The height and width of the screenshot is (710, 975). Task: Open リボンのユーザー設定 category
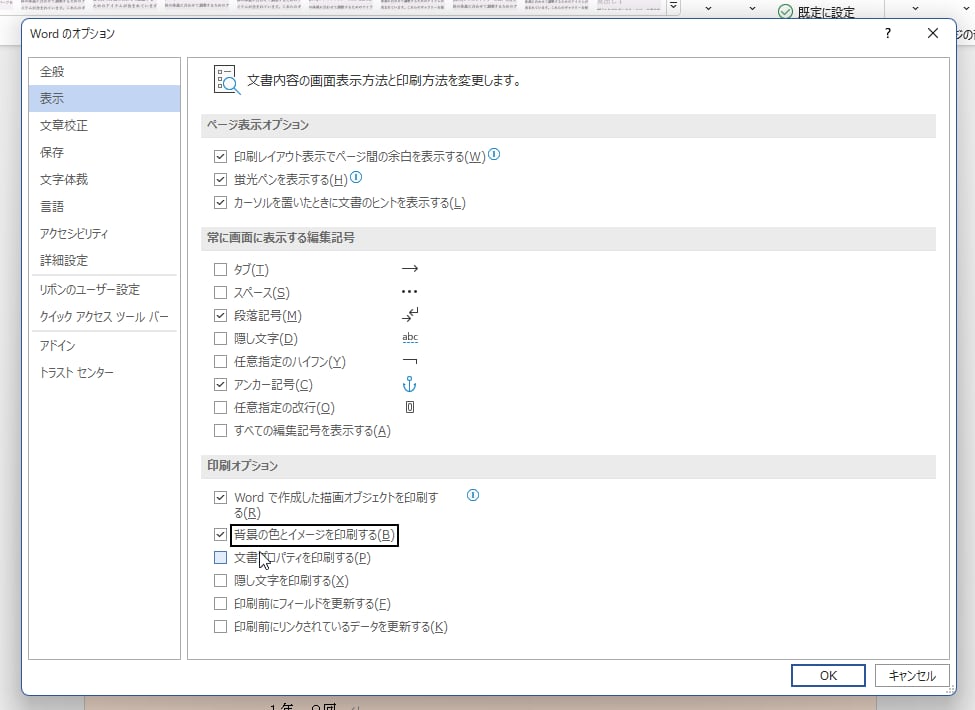[104, 290]
